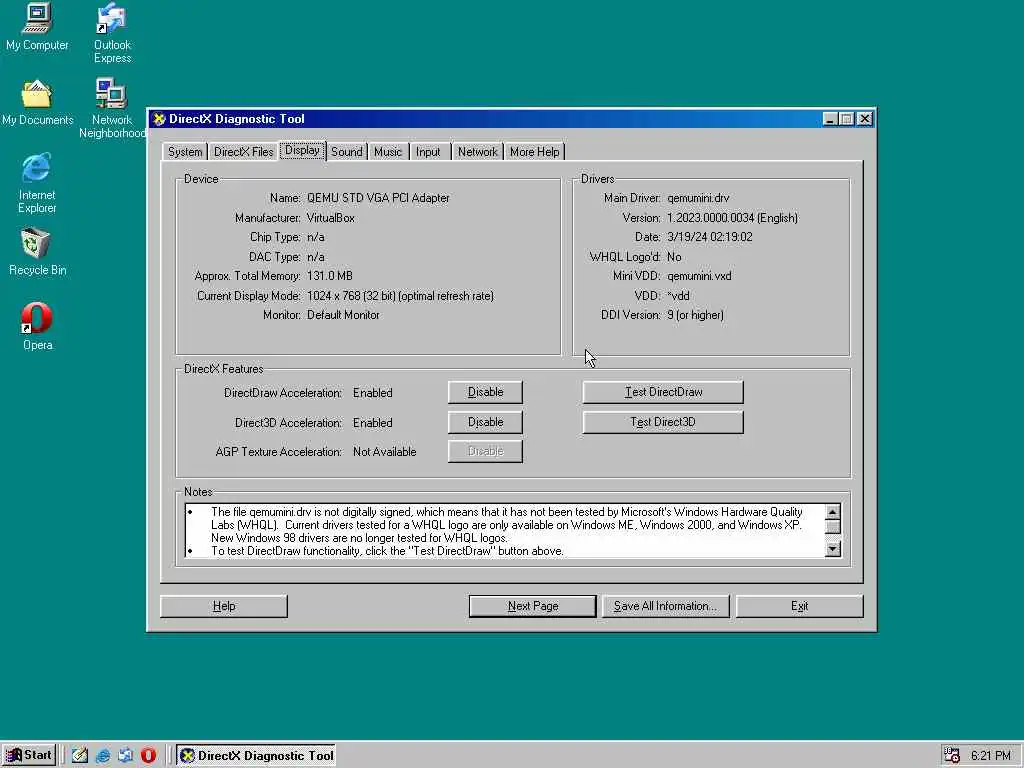Click driver version 1.2023.0000.0034 text
The image size is (1024, 768).
(732, 218)
